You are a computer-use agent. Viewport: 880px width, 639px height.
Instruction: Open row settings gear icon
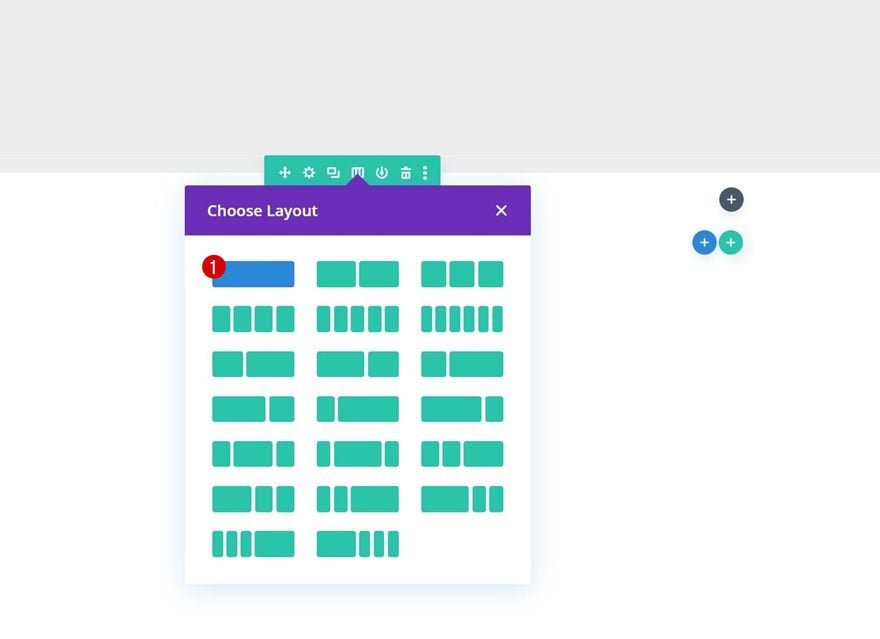(309, 173)
